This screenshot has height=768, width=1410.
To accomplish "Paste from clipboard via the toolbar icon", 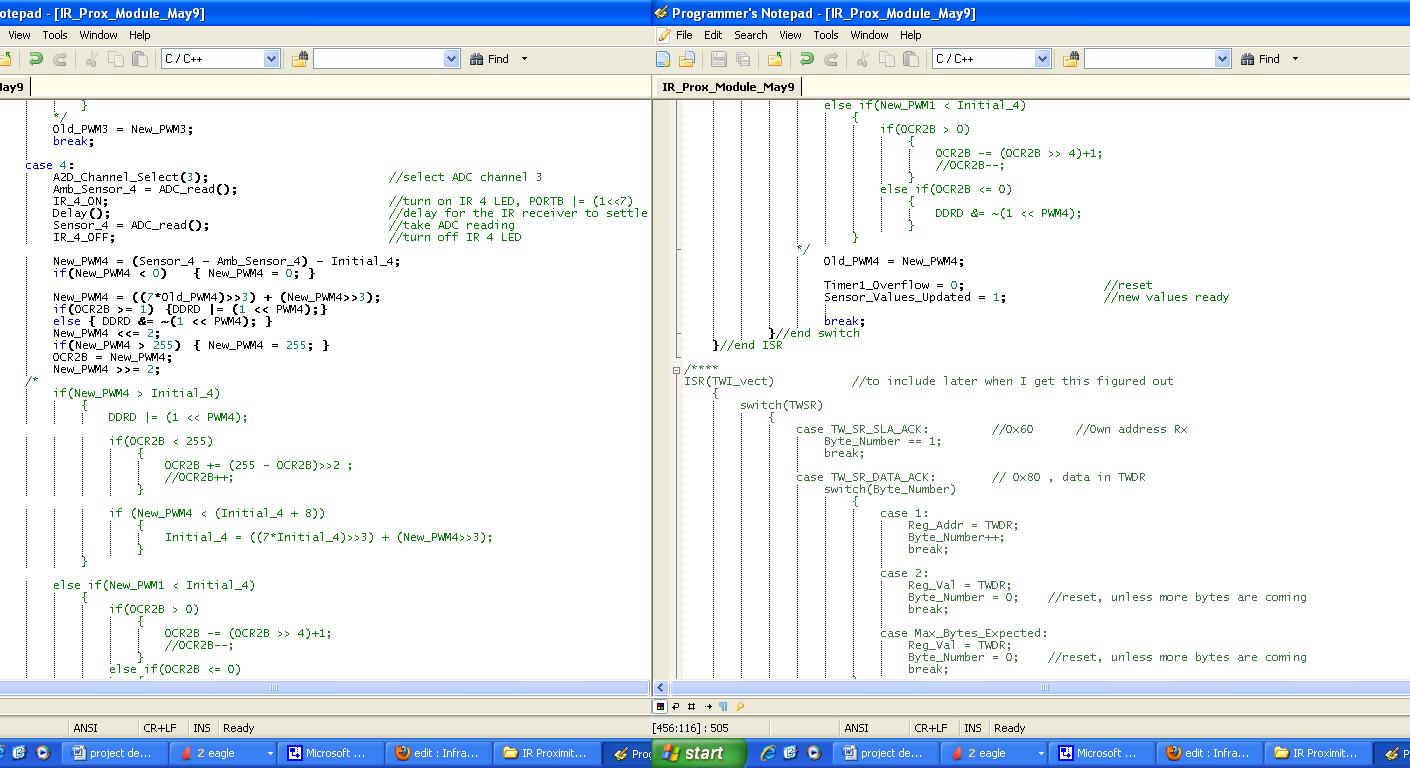I will coord(909,58).
